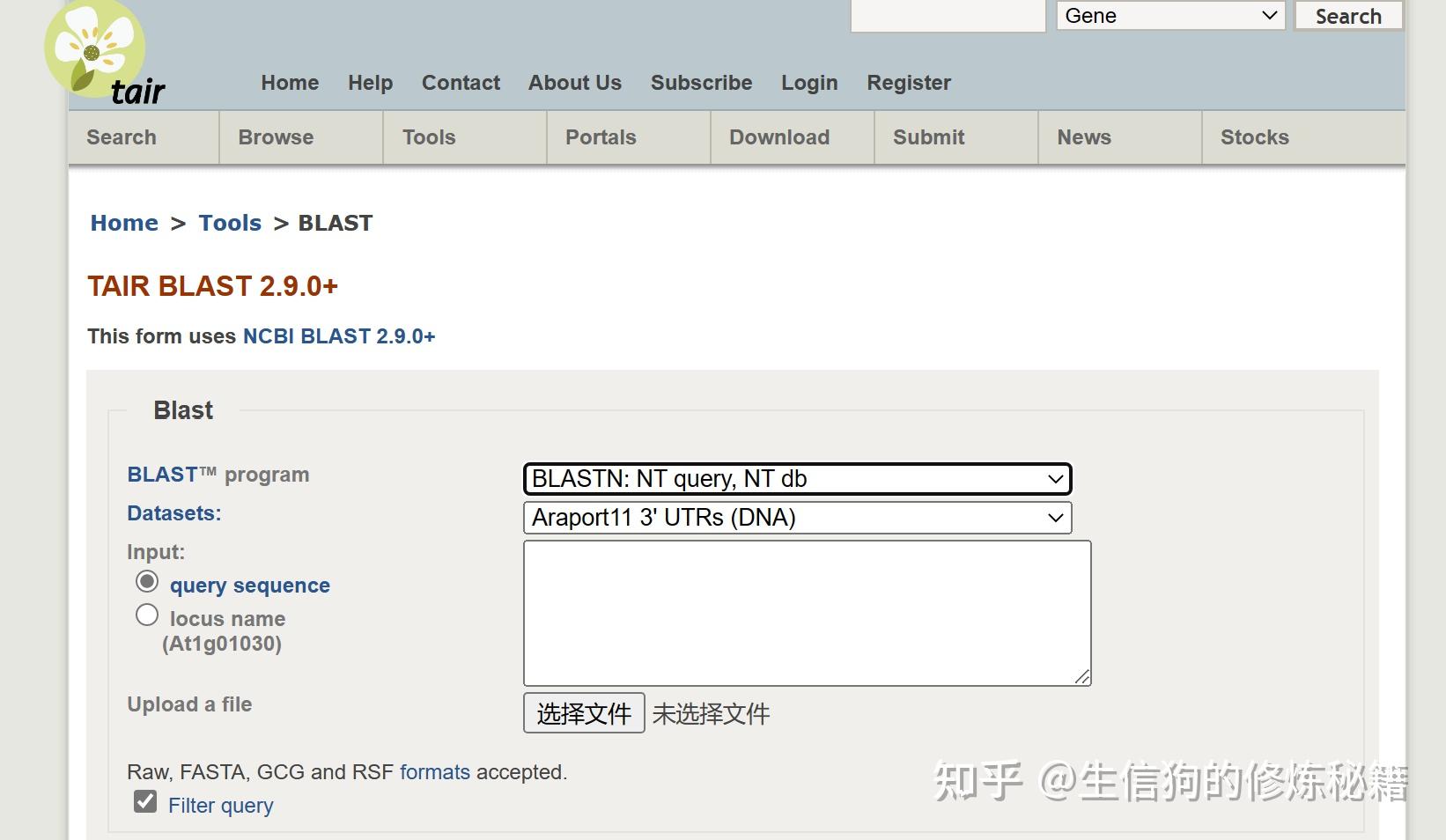
Task: Open the Tools navigation menu
Action: tap(465, 137)
